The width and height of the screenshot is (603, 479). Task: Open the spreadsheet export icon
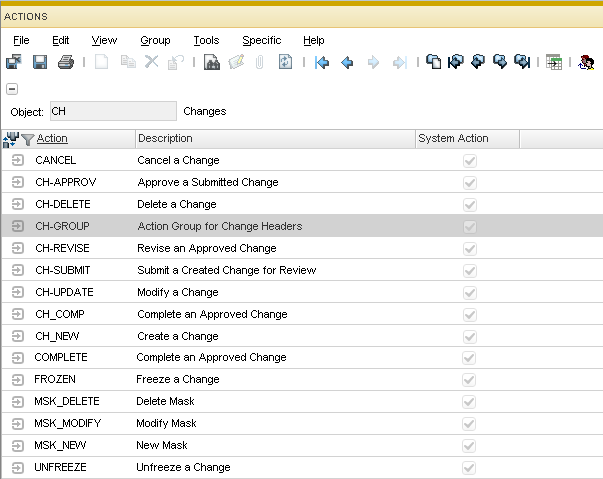[554, 63]
